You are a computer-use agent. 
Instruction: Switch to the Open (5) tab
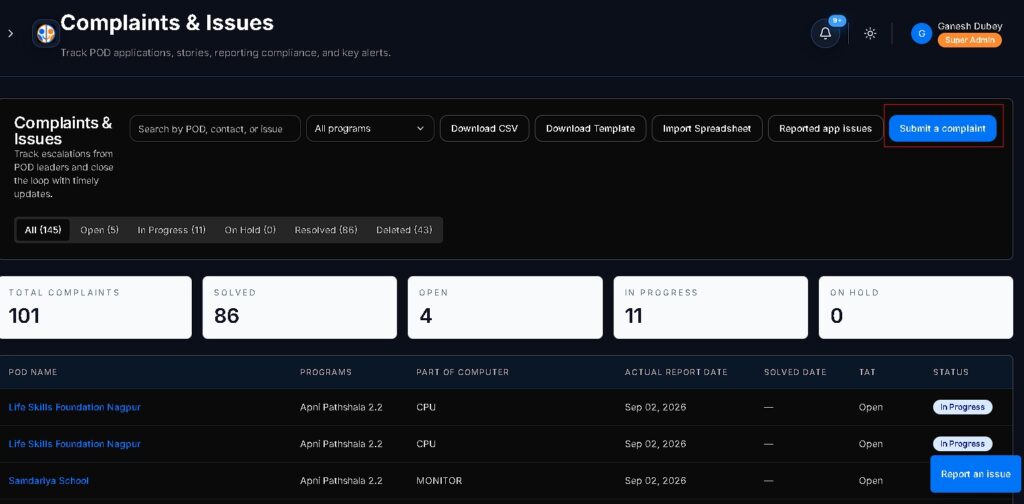point(99,230)
